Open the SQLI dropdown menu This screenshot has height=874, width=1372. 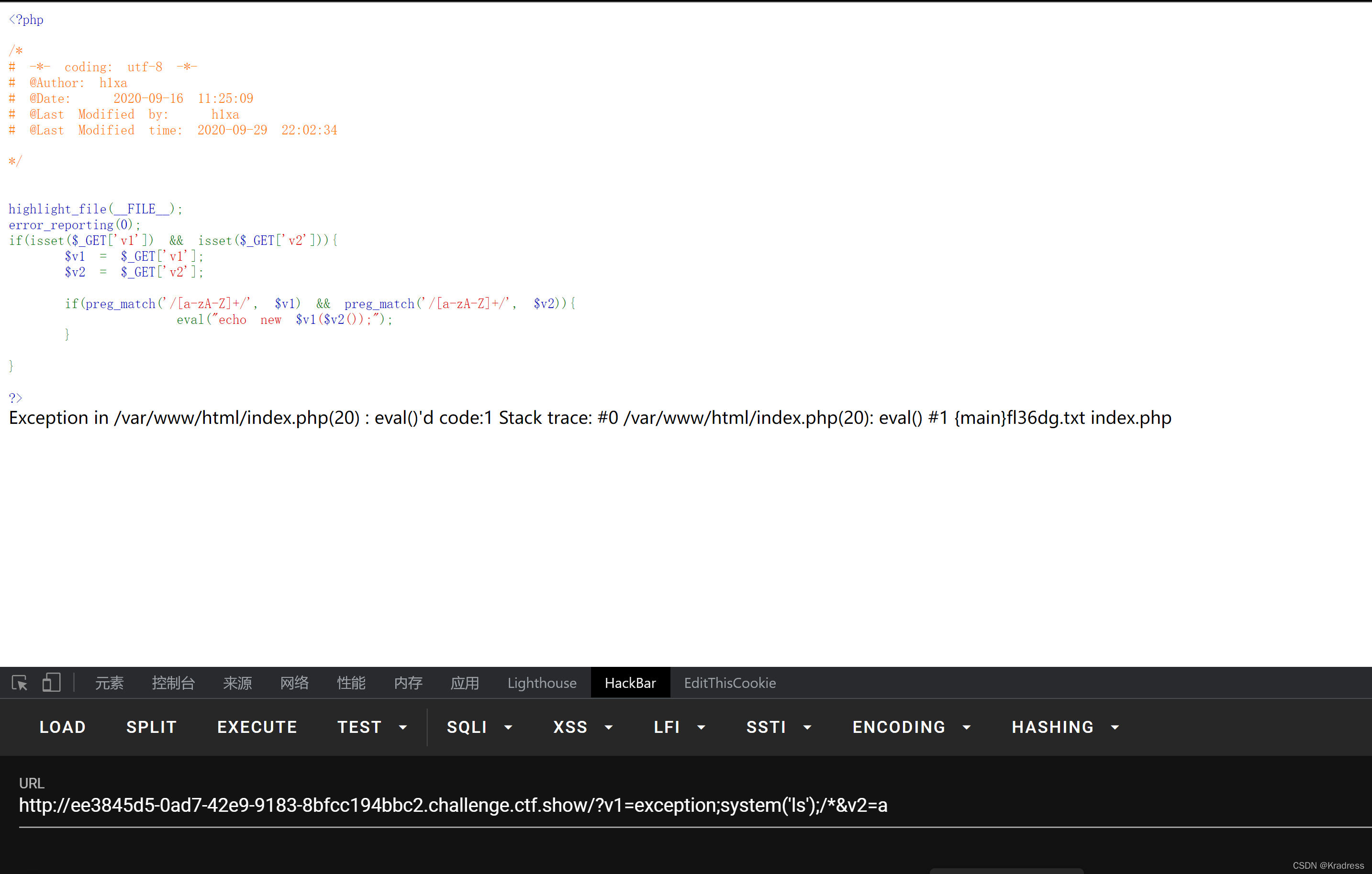click(x=479, y=727)
